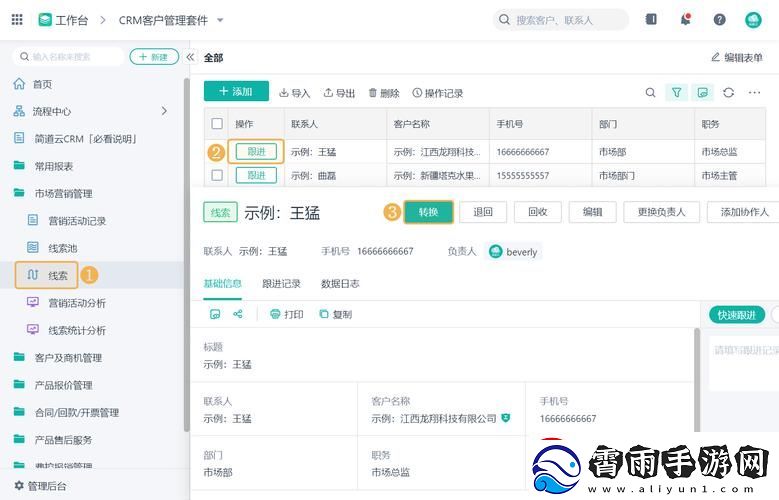Toggle the filter funnel icon
Viewport: 779px width, 500px height.
click(676, 92)
